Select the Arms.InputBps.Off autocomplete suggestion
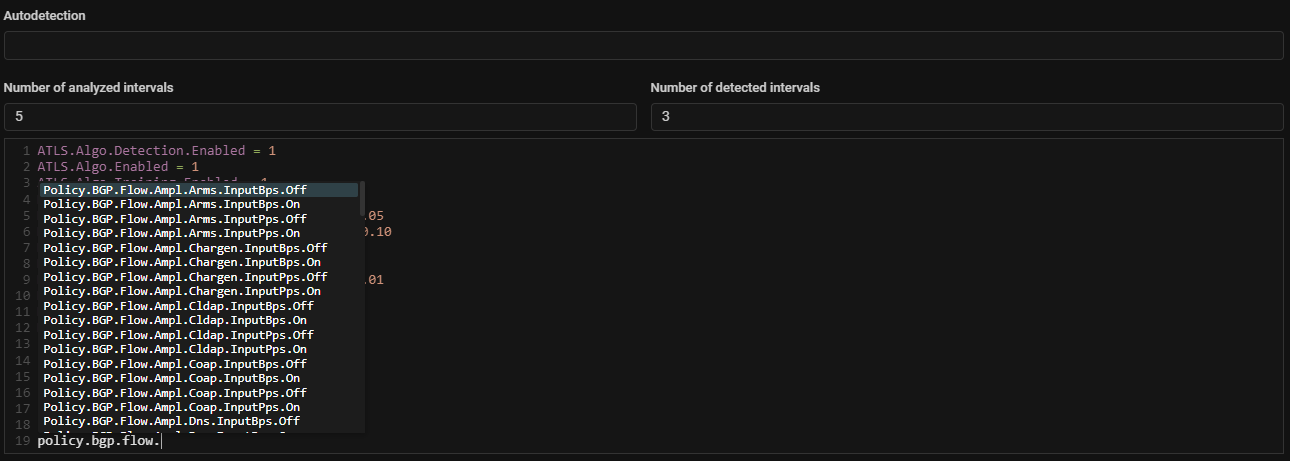 pos(175,190)
